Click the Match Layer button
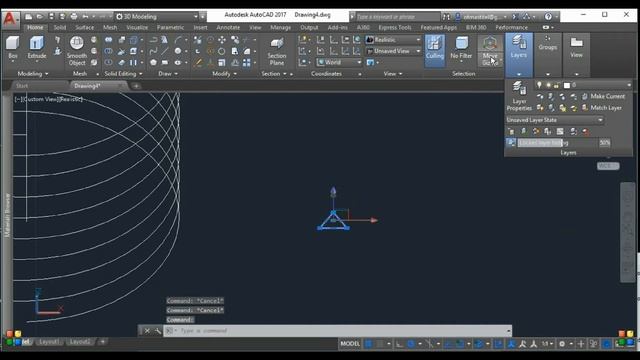The height and width of the screenshot is (360, 640). (602, 108)
